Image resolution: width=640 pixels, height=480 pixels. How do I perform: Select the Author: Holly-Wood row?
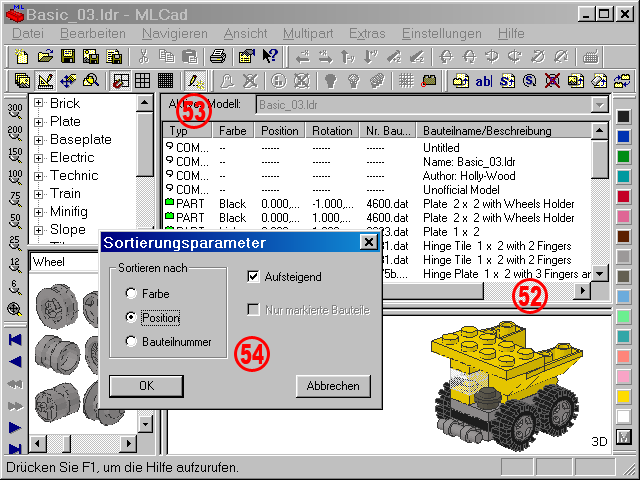[x=378, y=176]
